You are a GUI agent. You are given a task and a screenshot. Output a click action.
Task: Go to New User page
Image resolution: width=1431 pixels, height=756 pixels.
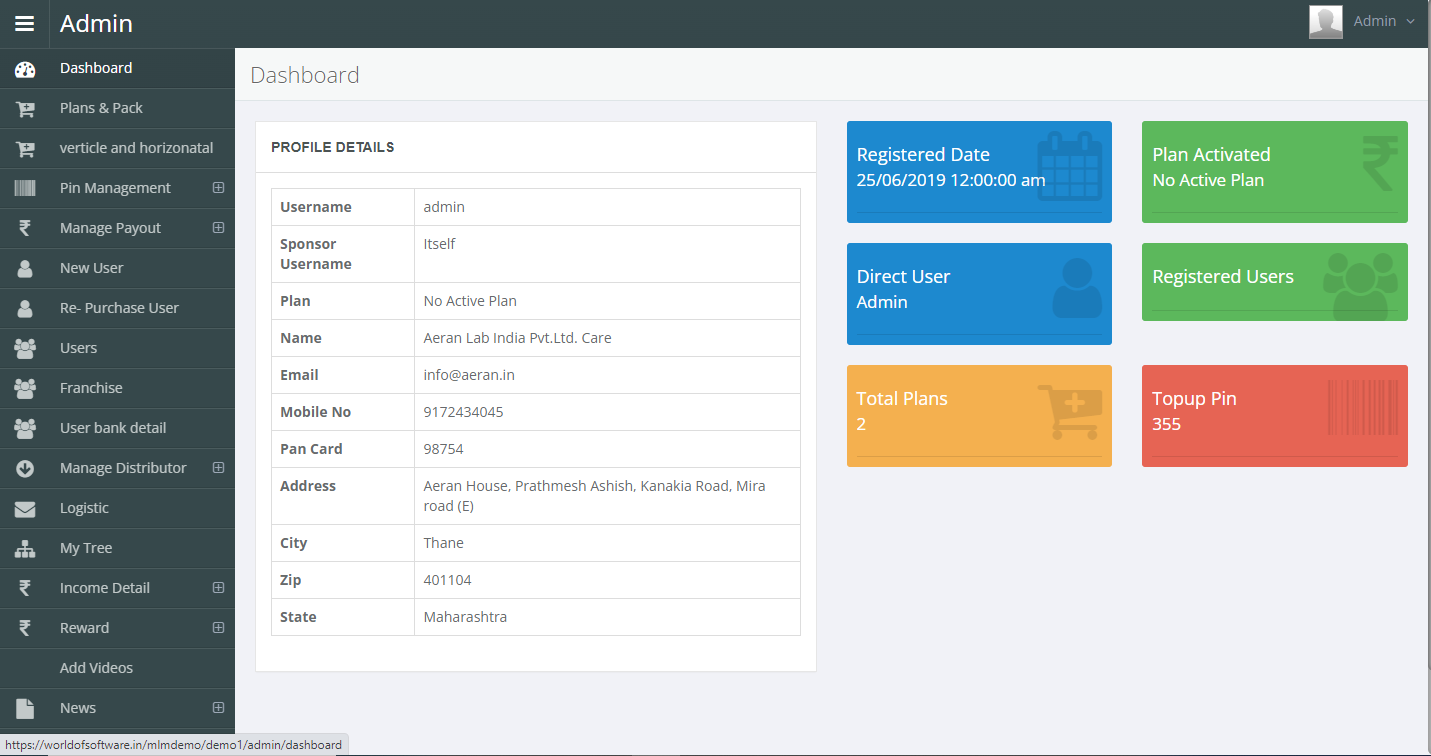click(117, 268)
